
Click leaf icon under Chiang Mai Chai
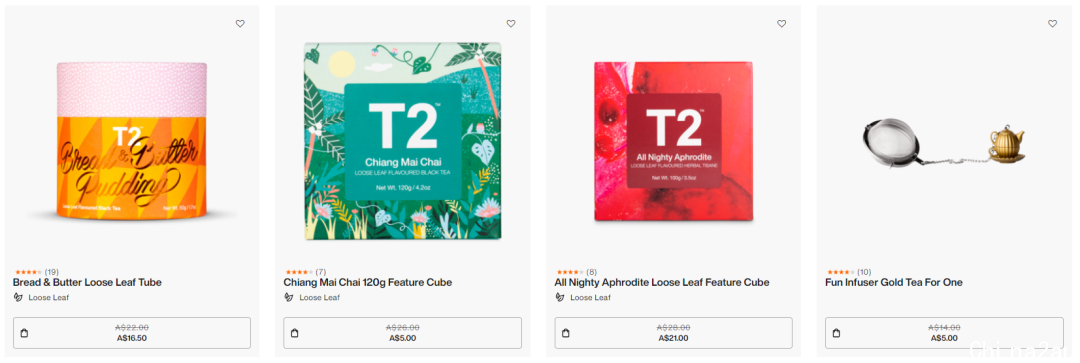289,298
